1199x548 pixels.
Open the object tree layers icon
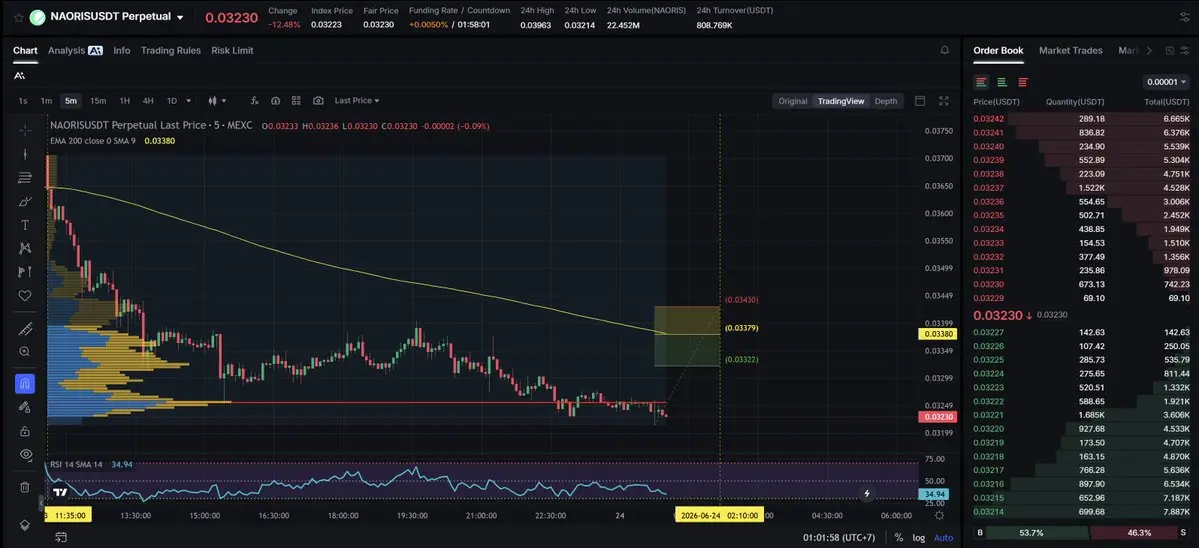click(x=24, y=524)
